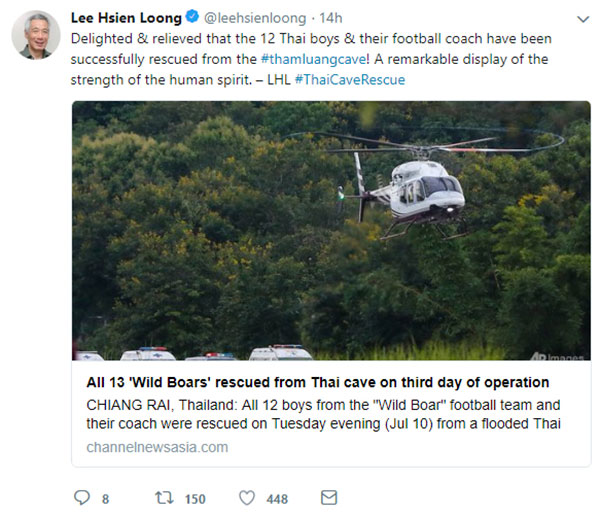Click the envelope direct message icon
The width and height of the screenshot is (600, 515).
[x=328, y=497]
